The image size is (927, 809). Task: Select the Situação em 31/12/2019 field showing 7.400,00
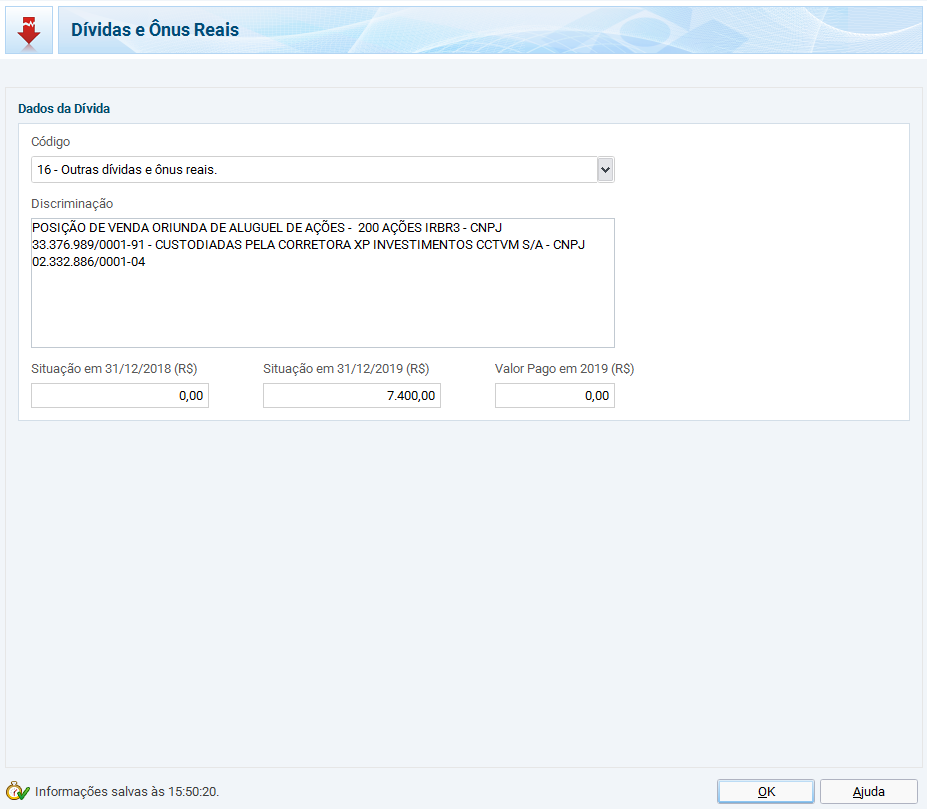click(x=351, y=396)
